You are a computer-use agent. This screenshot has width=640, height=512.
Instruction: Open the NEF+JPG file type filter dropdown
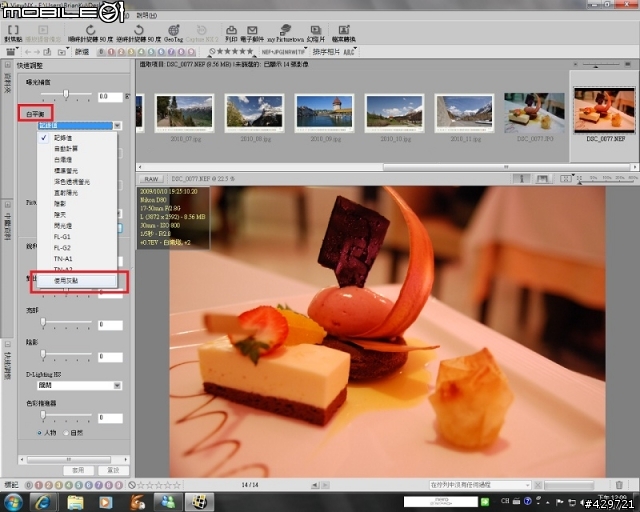[284, 52]
